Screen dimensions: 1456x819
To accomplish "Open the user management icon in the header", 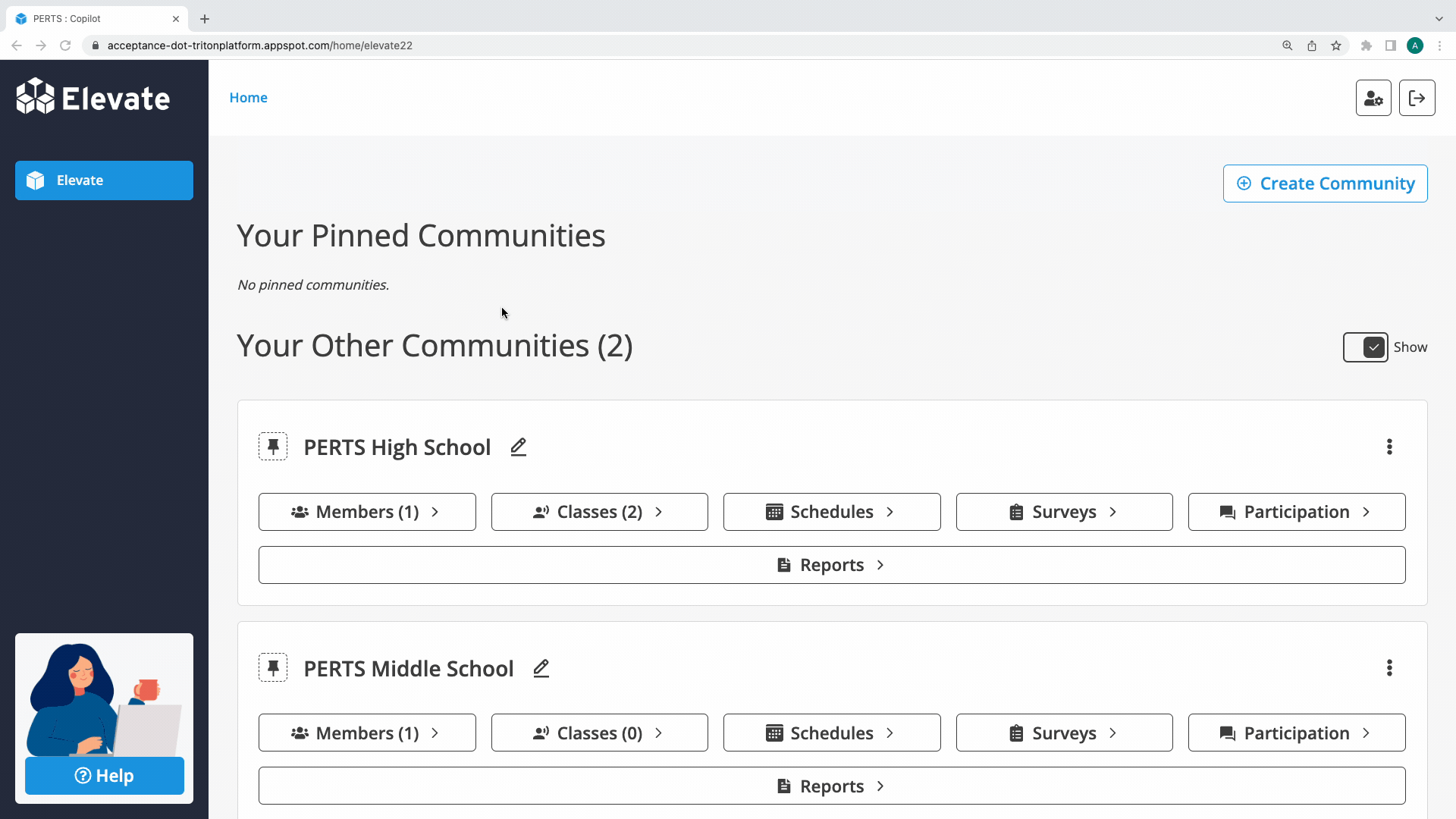I will pos(1373,98).
